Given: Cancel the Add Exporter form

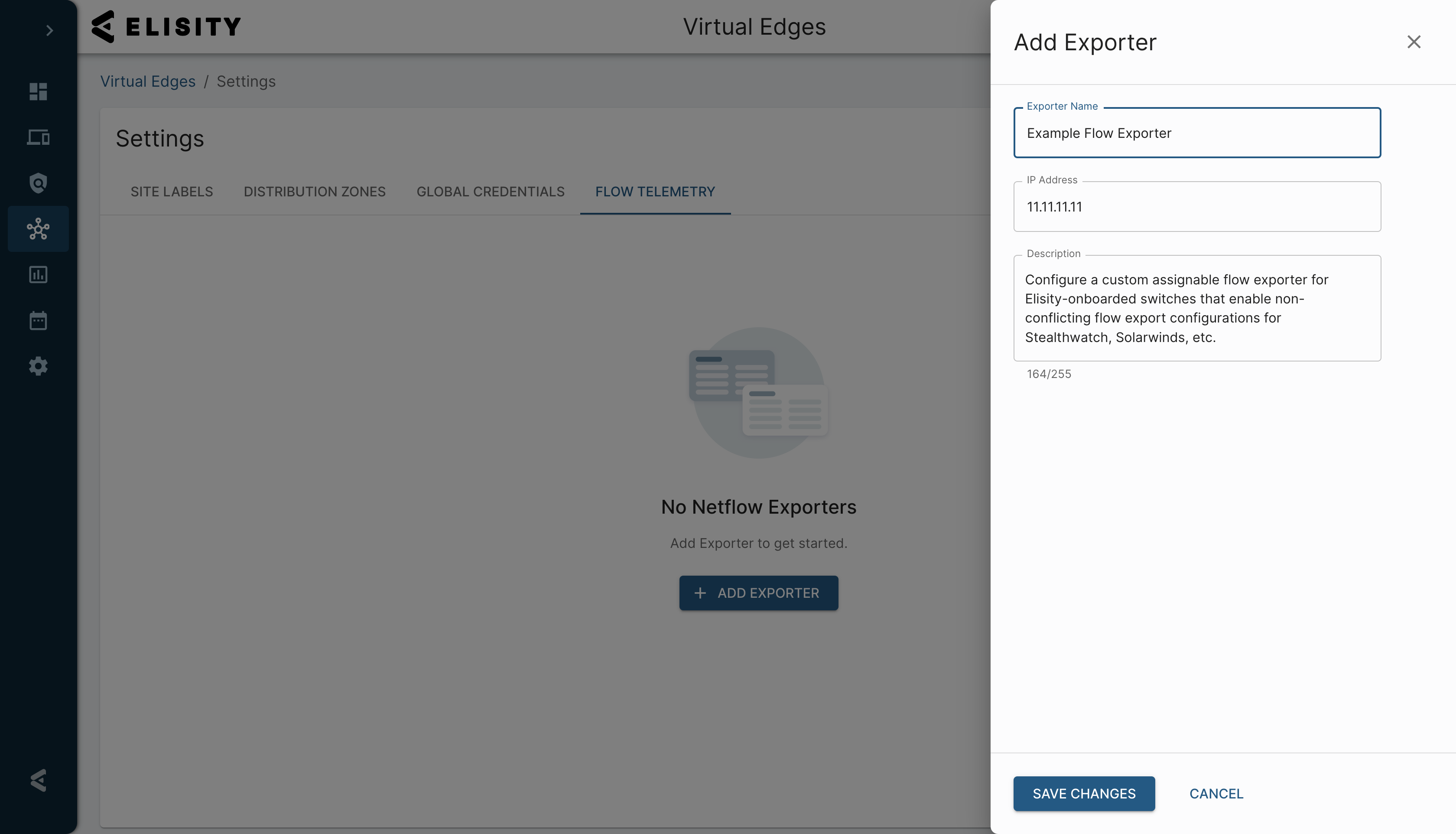Looking at the screenshot, I should tap(1216, 794).
